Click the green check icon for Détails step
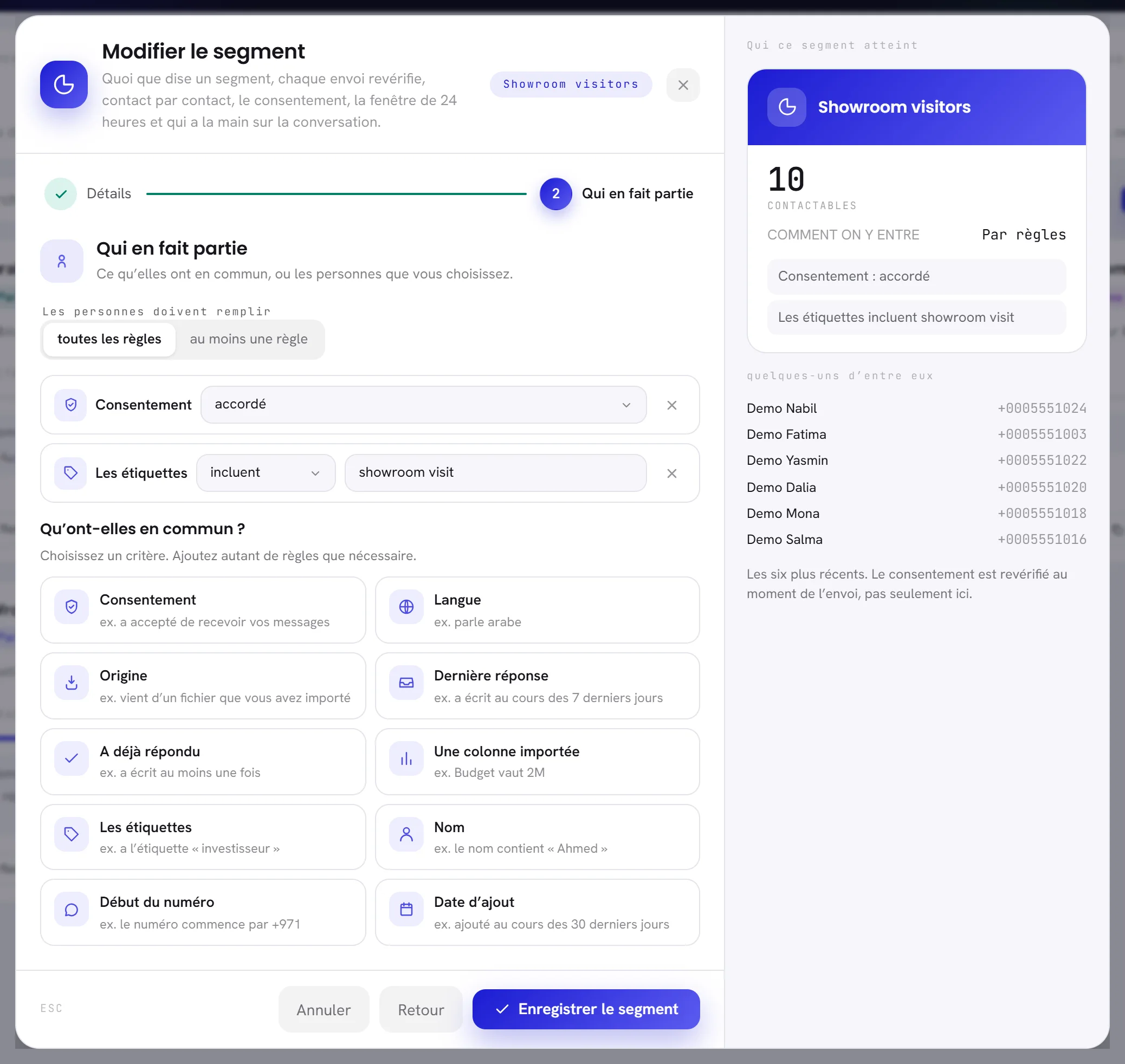Screen dimensions: 1125x1064 tap(61, 194)
